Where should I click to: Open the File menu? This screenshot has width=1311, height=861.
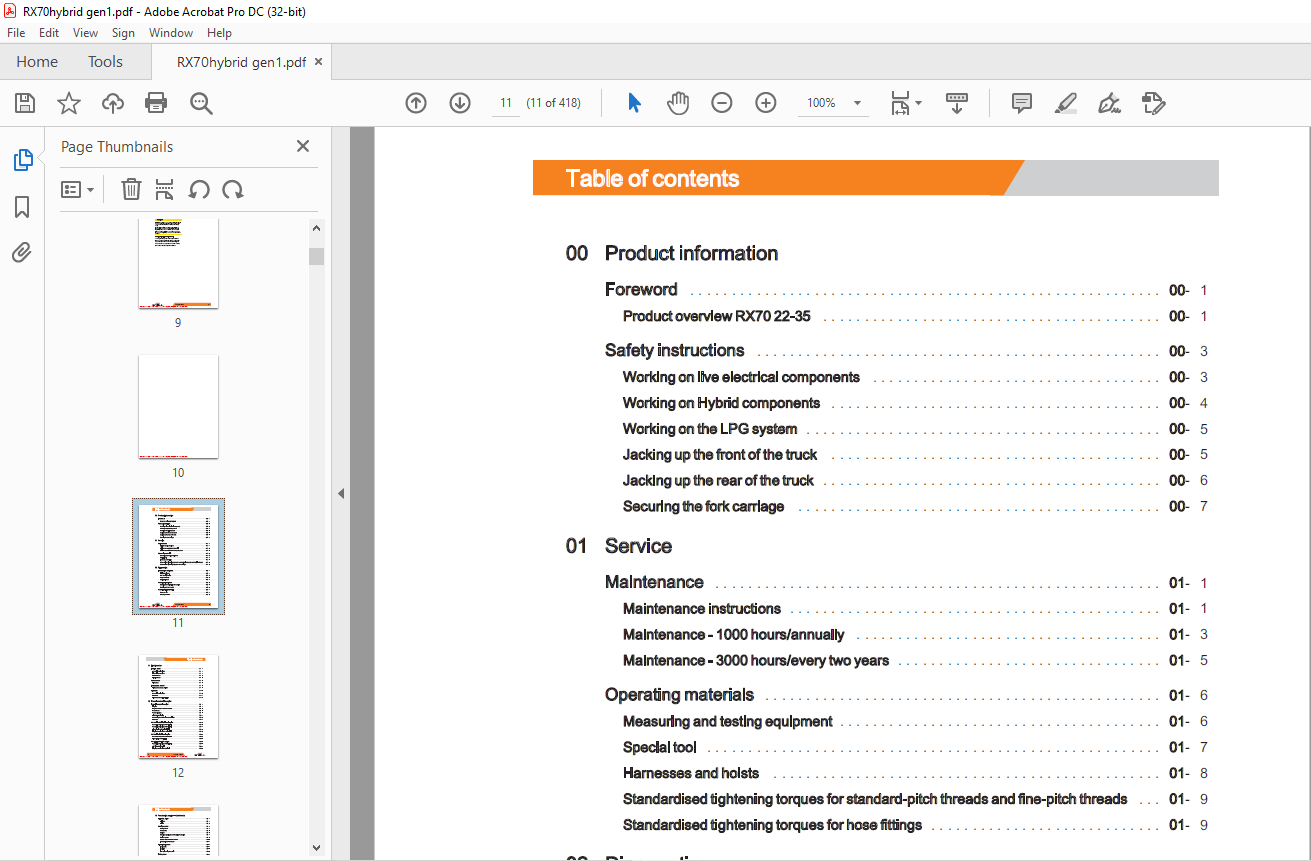(x=16, y=33)
